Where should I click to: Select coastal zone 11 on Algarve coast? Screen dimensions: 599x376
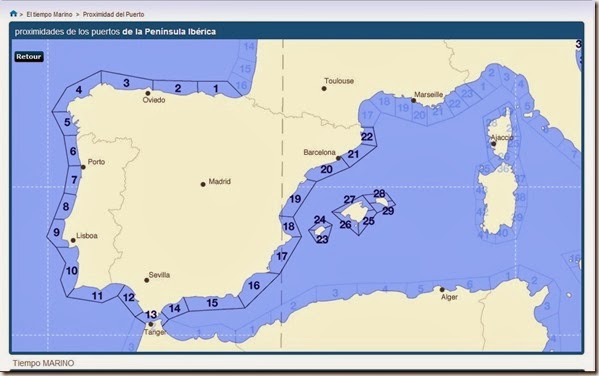(x=97, y=296)
